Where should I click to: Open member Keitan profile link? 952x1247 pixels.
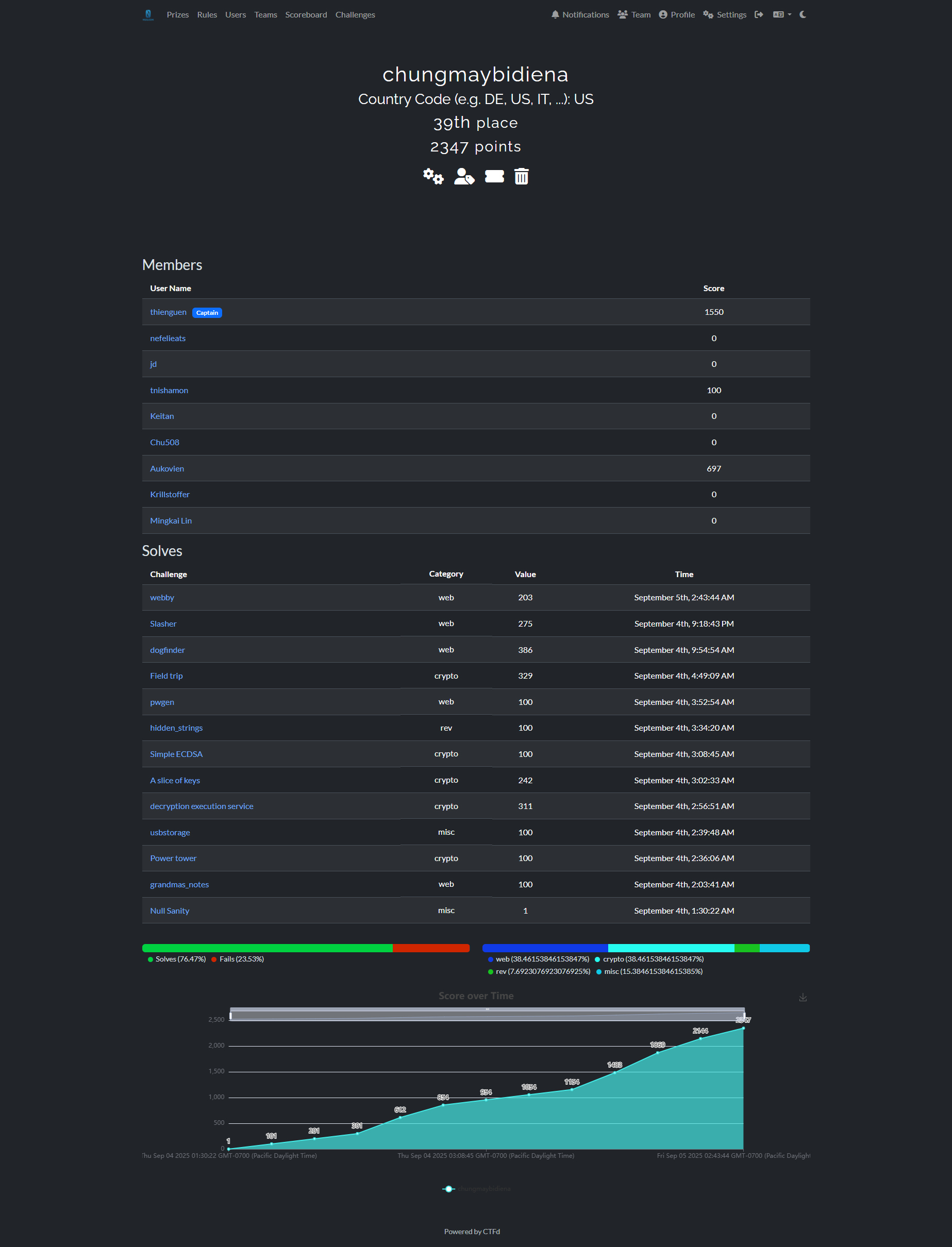pos(161,416)
